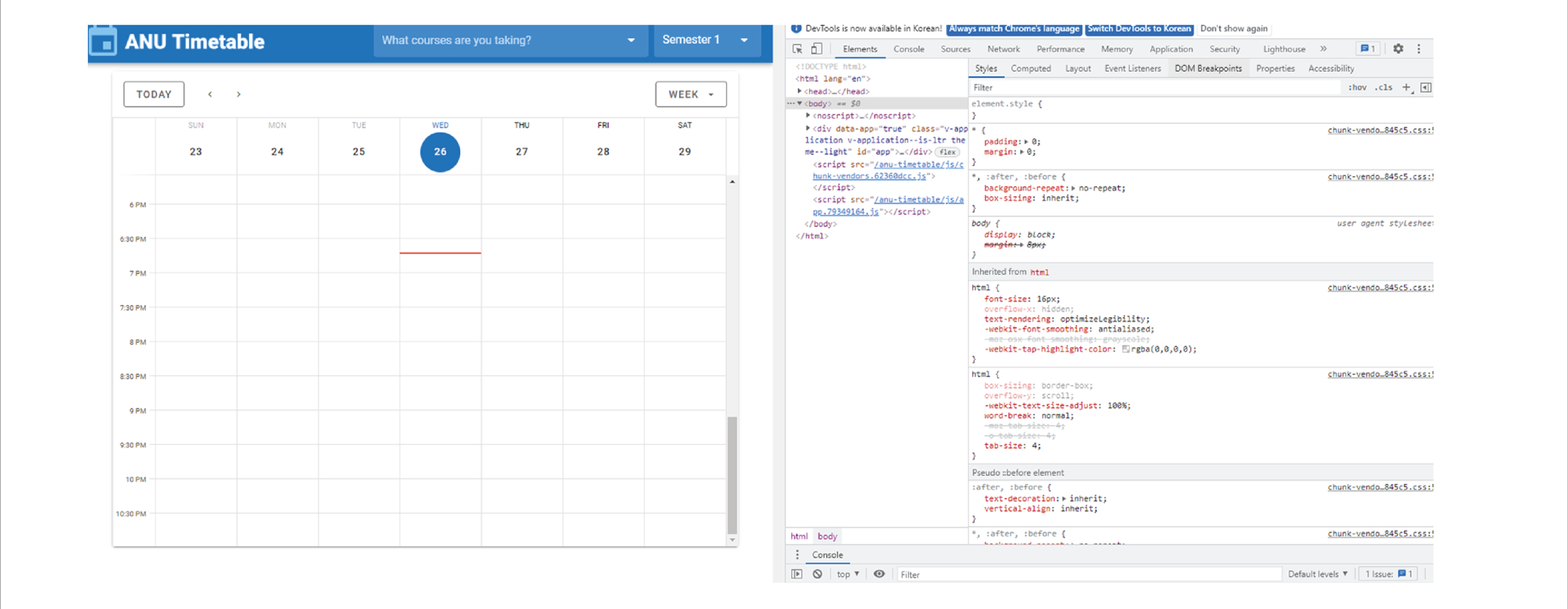Screen dimensions: 1568x609
Task: Open the Lighthouse tab
Action: coord(1284,49)
